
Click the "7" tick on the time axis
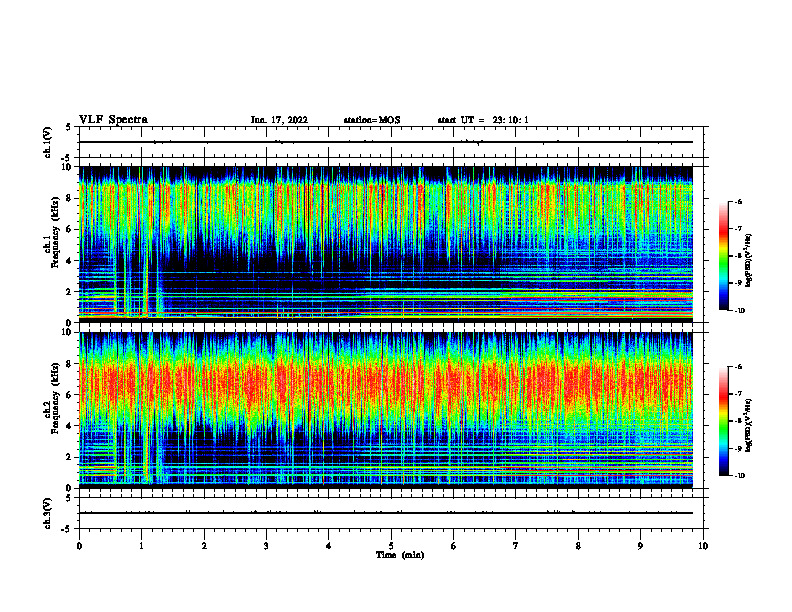click(x=516, y=546)
